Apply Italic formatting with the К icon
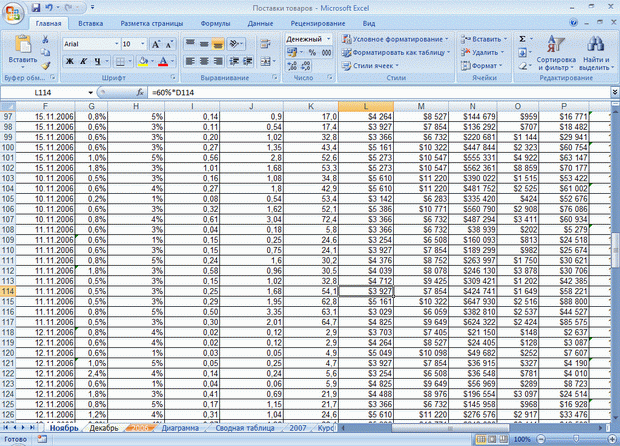 coord(83,61)
